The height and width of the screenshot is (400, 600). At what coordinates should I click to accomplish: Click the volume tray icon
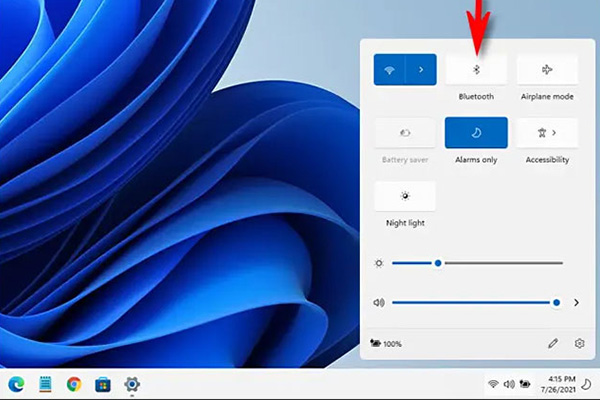509,384
